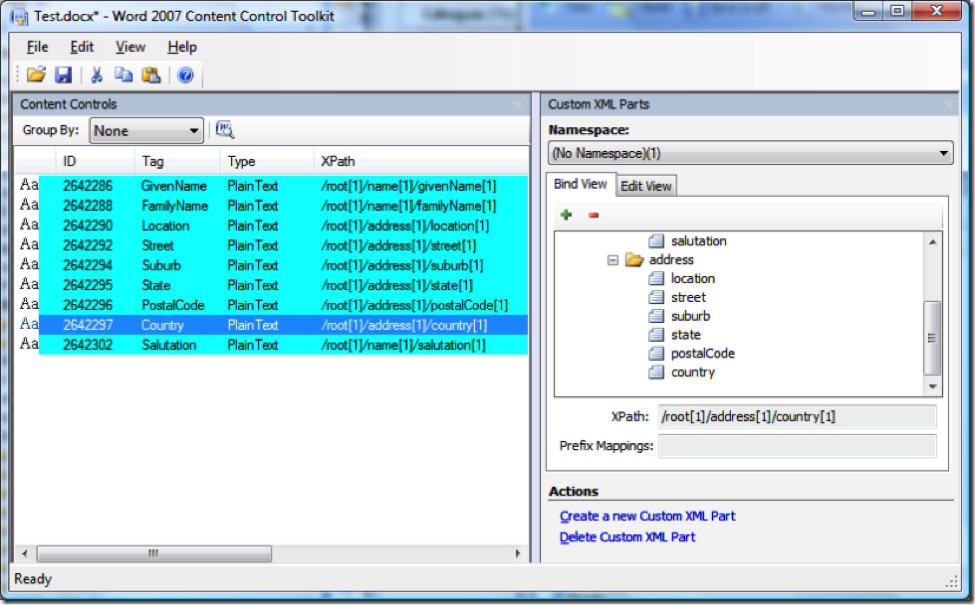Switch to the Edit View tab
Image resolution: width=975 pixels, height=605 pixels.
point(646,186)
